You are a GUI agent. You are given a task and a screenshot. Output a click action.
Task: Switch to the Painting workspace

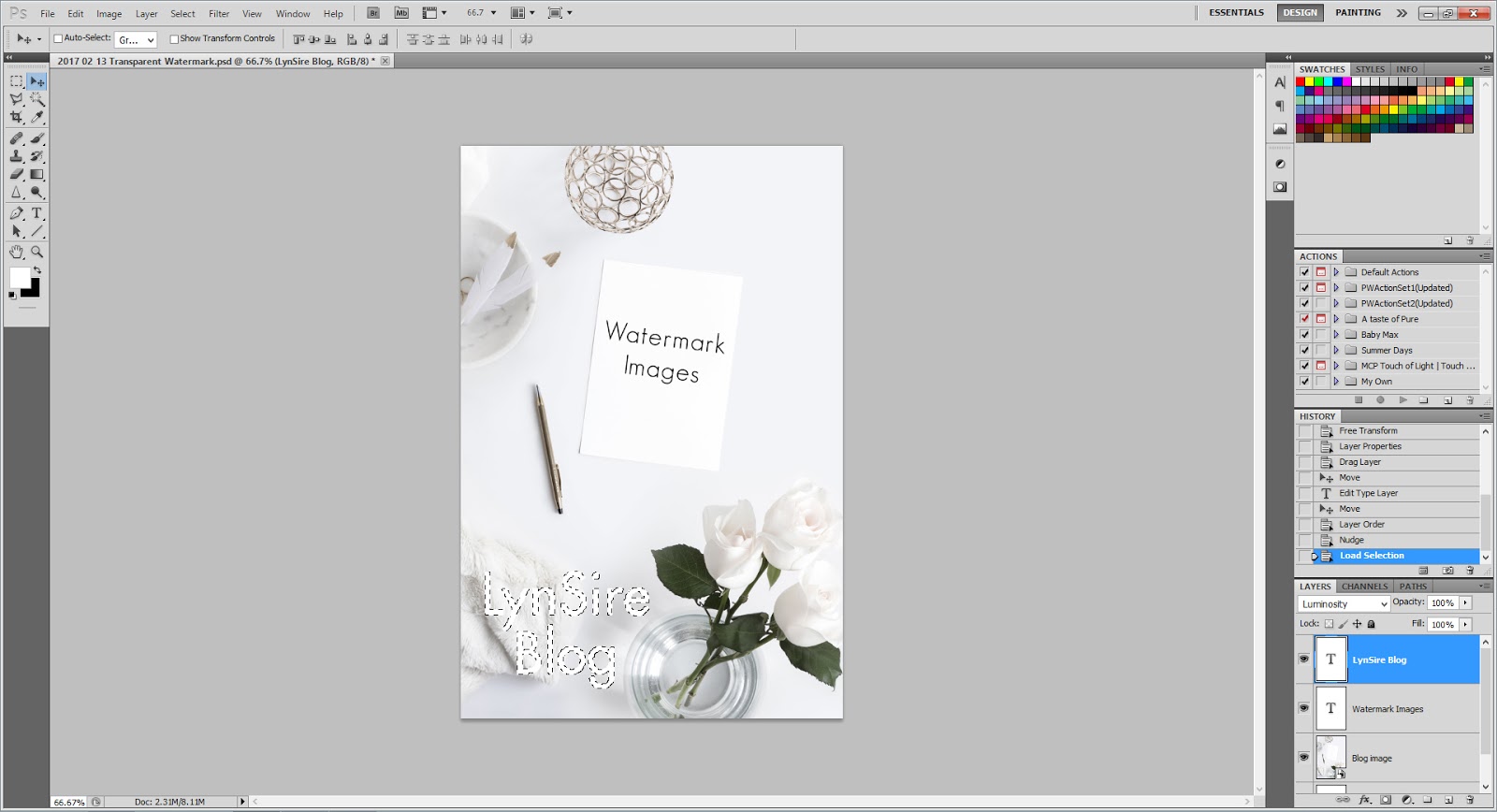coord(1358,13)
